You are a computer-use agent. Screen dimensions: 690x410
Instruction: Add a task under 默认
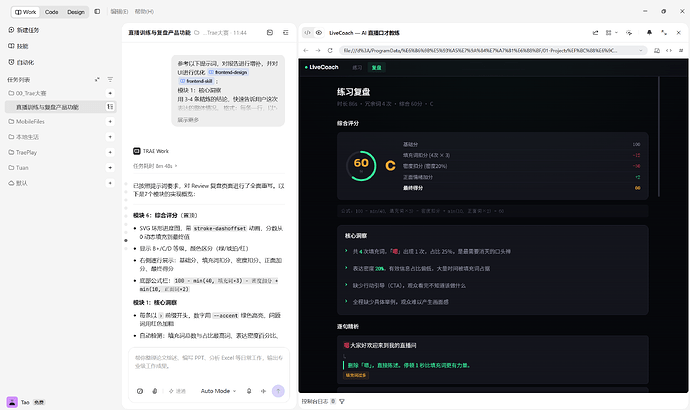[x=110, y=183]
